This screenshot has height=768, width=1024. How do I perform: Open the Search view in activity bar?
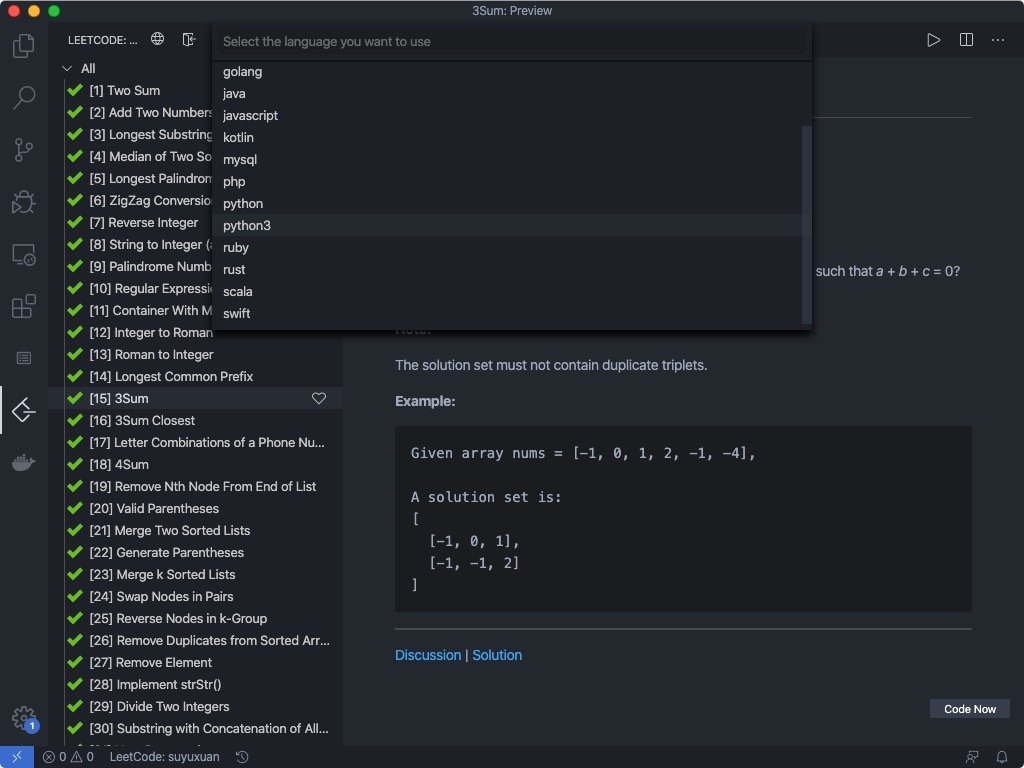coord(24,98)
